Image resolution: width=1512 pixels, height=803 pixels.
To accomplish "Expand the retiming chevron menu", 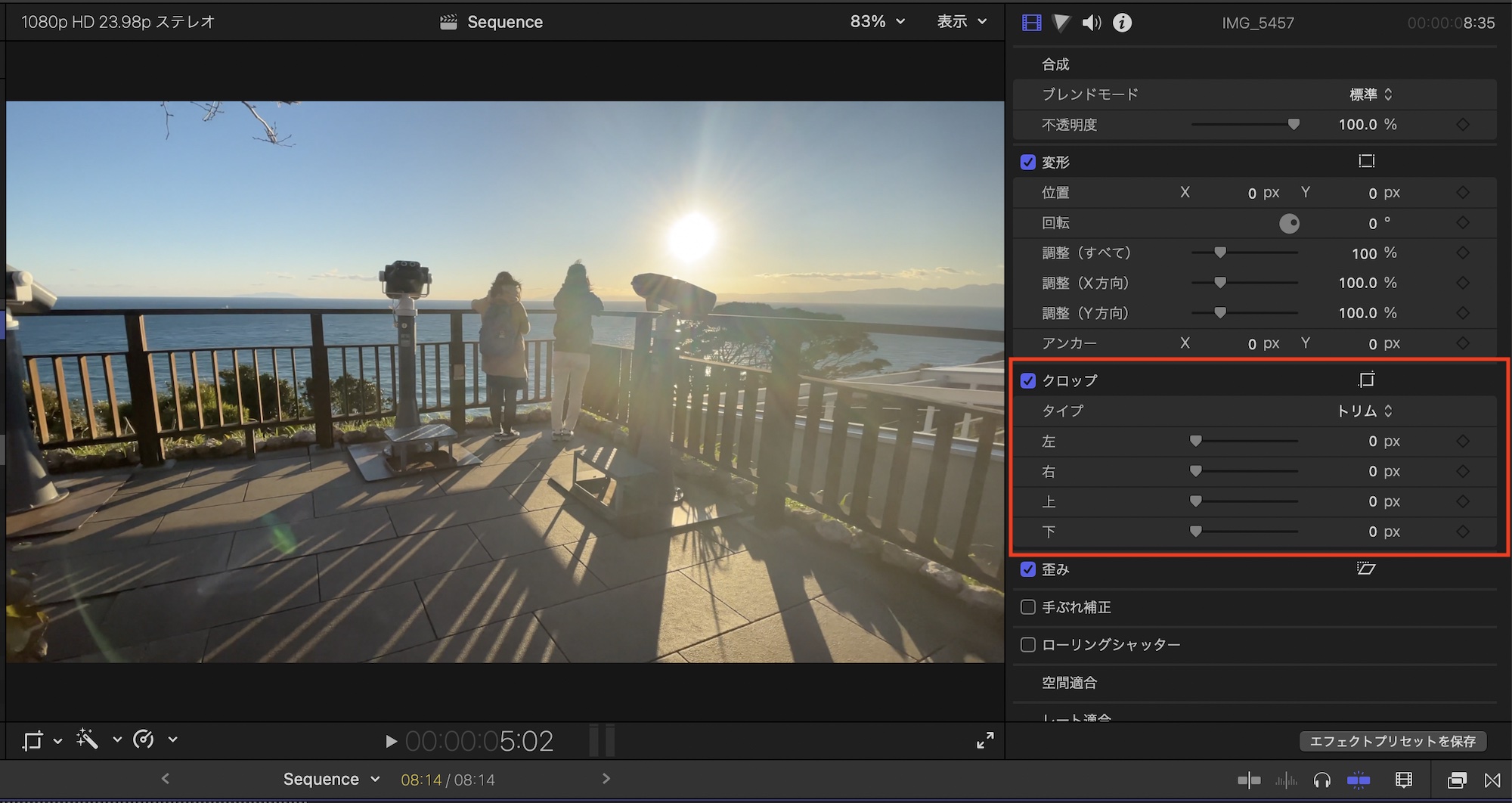I will pyautogui.click(x=172, y=740).
